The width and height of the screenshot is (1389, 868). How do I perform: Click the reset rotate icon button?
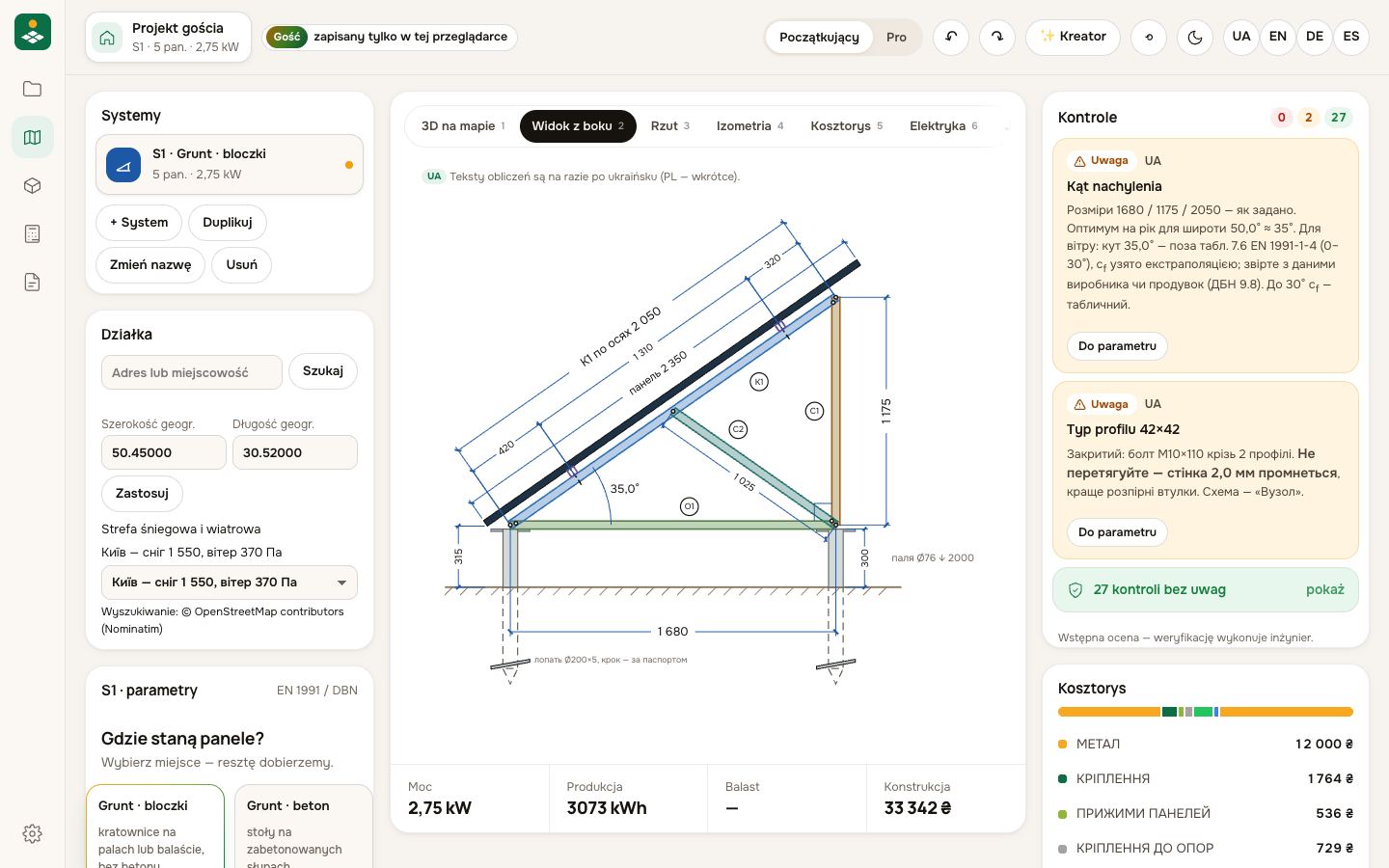(x=1149, y=38)
